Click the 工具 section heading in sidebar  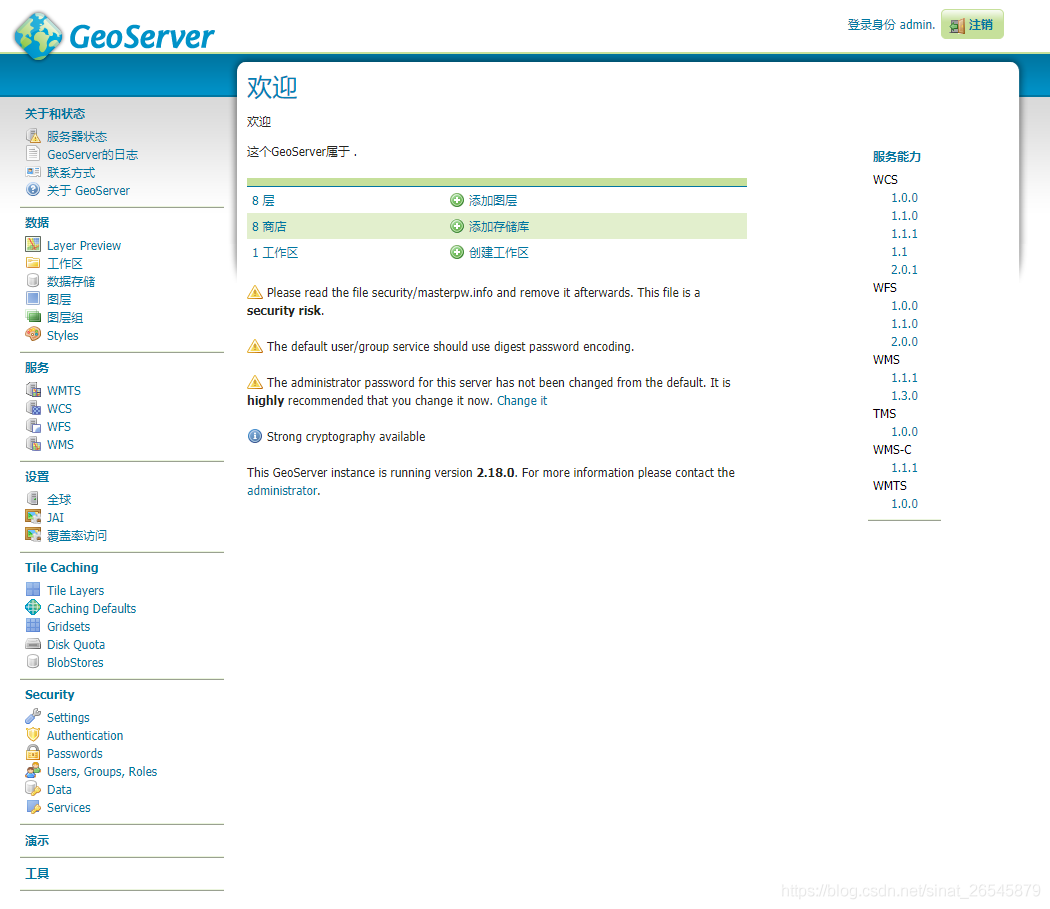[x=37, y=873]
